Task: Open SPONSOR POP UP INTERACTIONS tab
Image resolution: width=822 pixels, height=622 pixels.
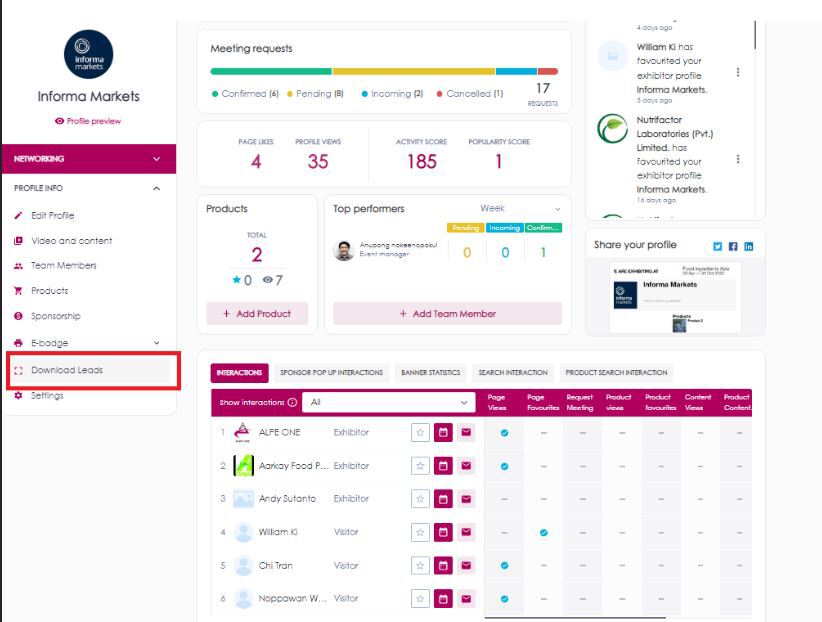Action: [331, 373]
